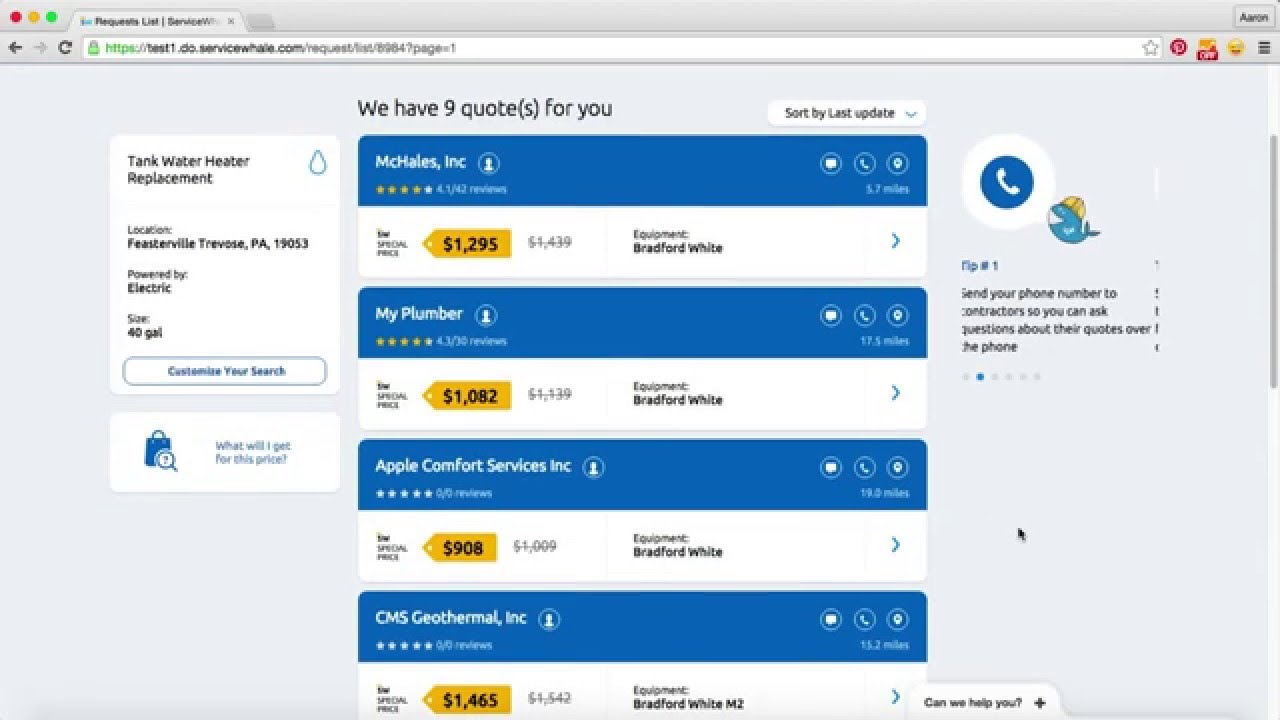Screen dimensions: 1280x720
Task: Open Sort by Last update dropdown
Action: [x=847, y=113]
